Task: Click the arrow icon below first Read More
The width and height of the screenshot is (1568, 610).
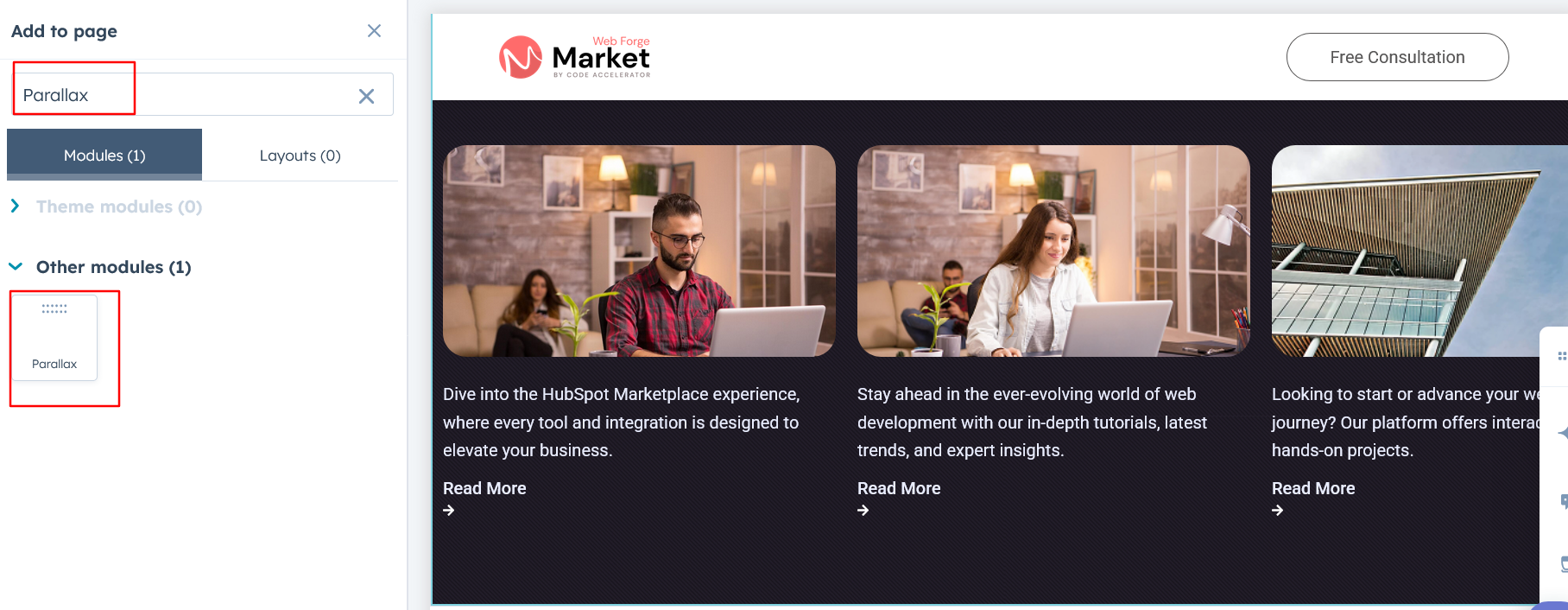Action: (449, 511)
